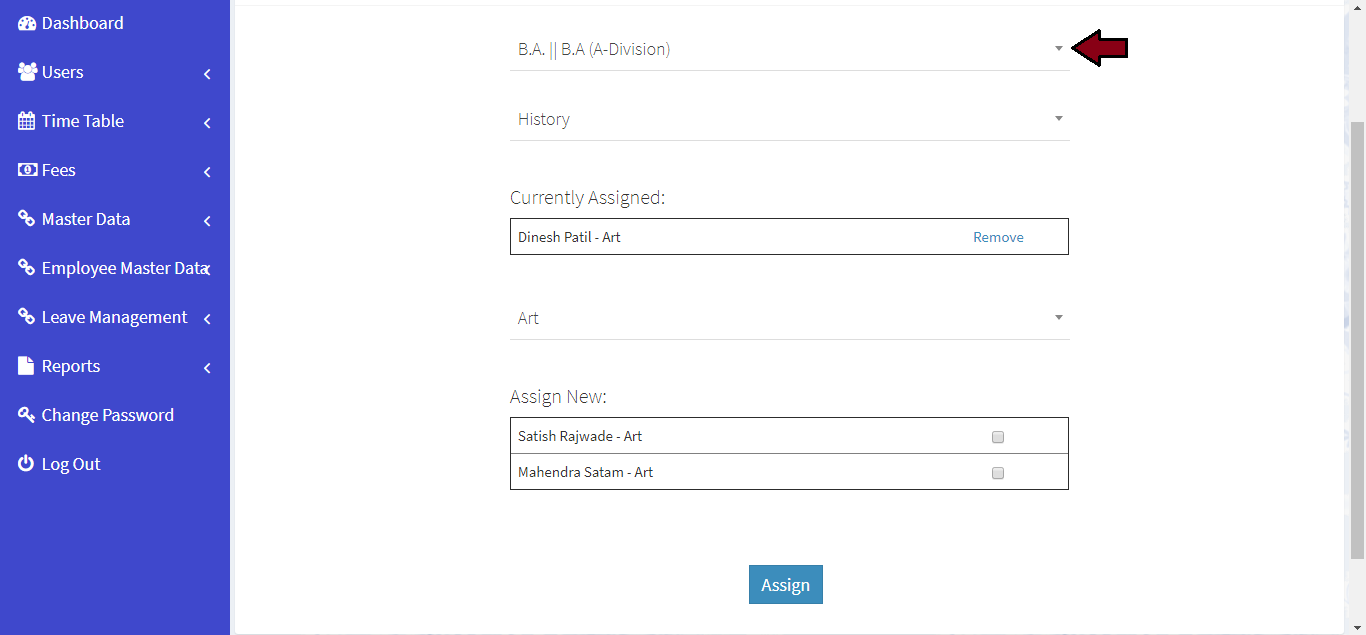Click the Reports file icon
This screenshot has width=1366, height=635.
[x=27, y=366]
